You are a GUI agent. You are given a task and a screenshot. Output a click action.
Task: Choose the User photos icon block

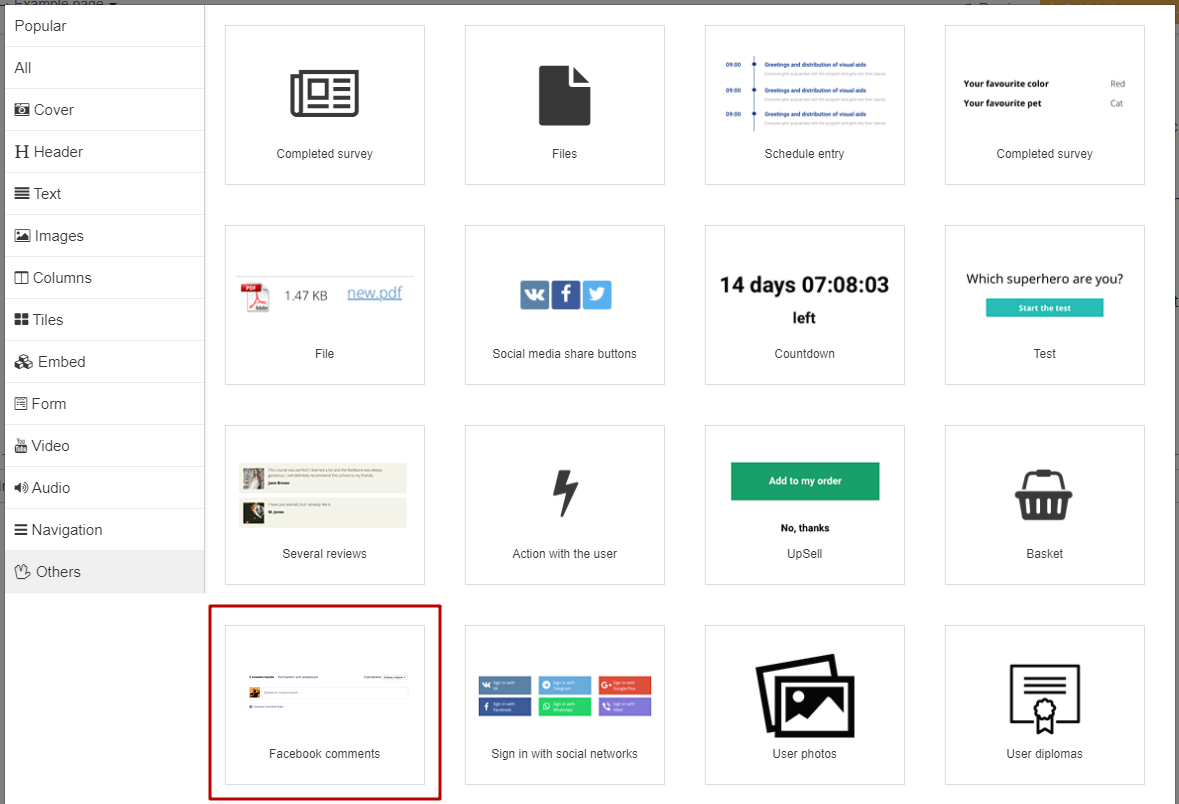805,705
